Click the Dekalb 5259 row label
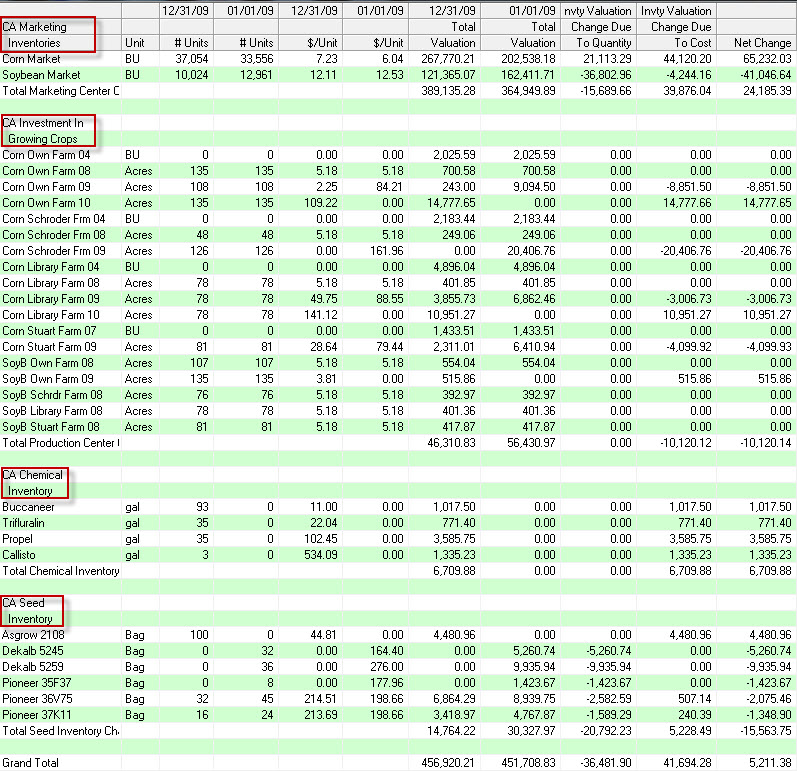Image resolution: width=797 pixels, height=771 pixels. pos(32,667)
